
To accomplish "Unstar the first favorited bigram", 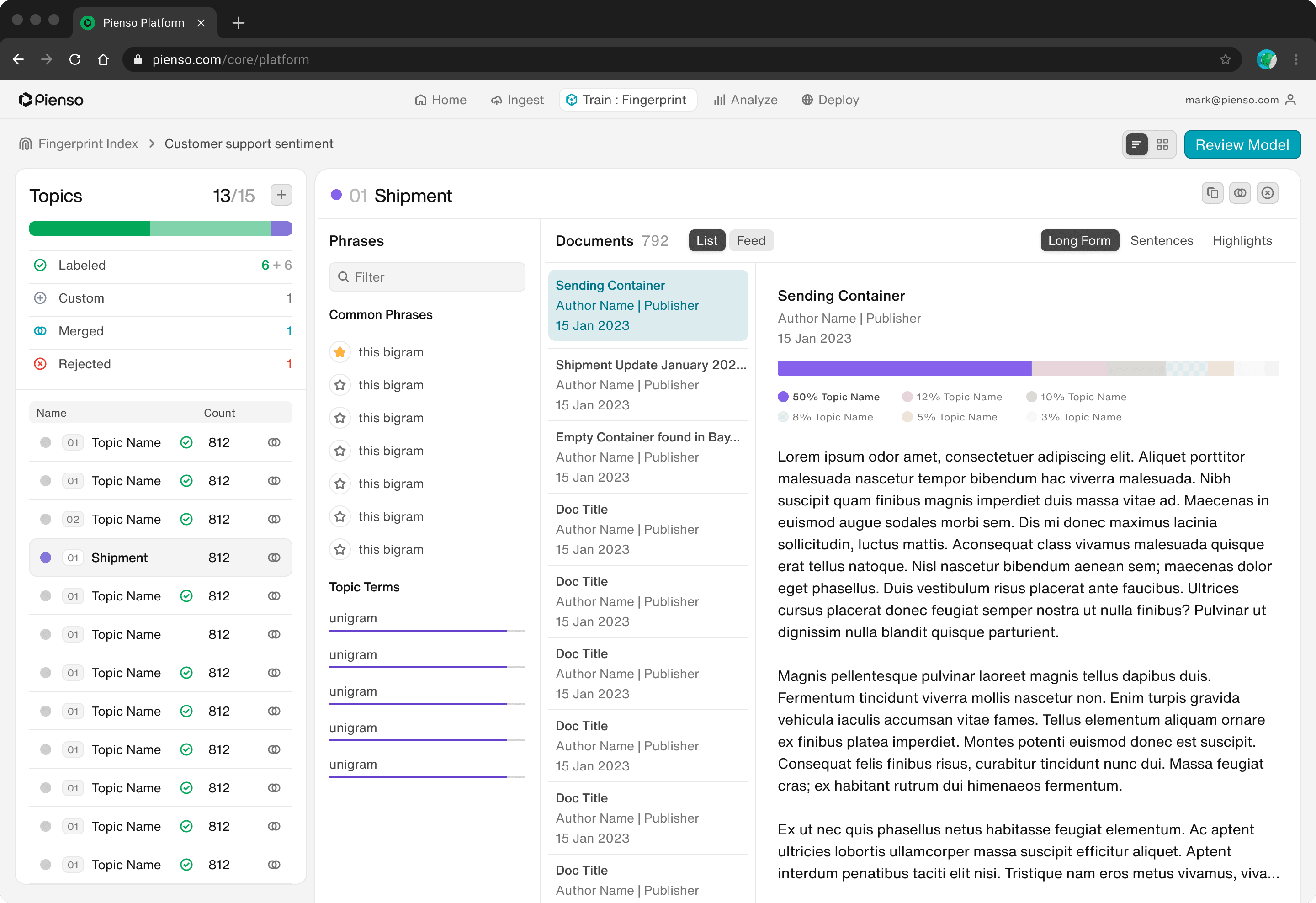I will click(340, 352).
